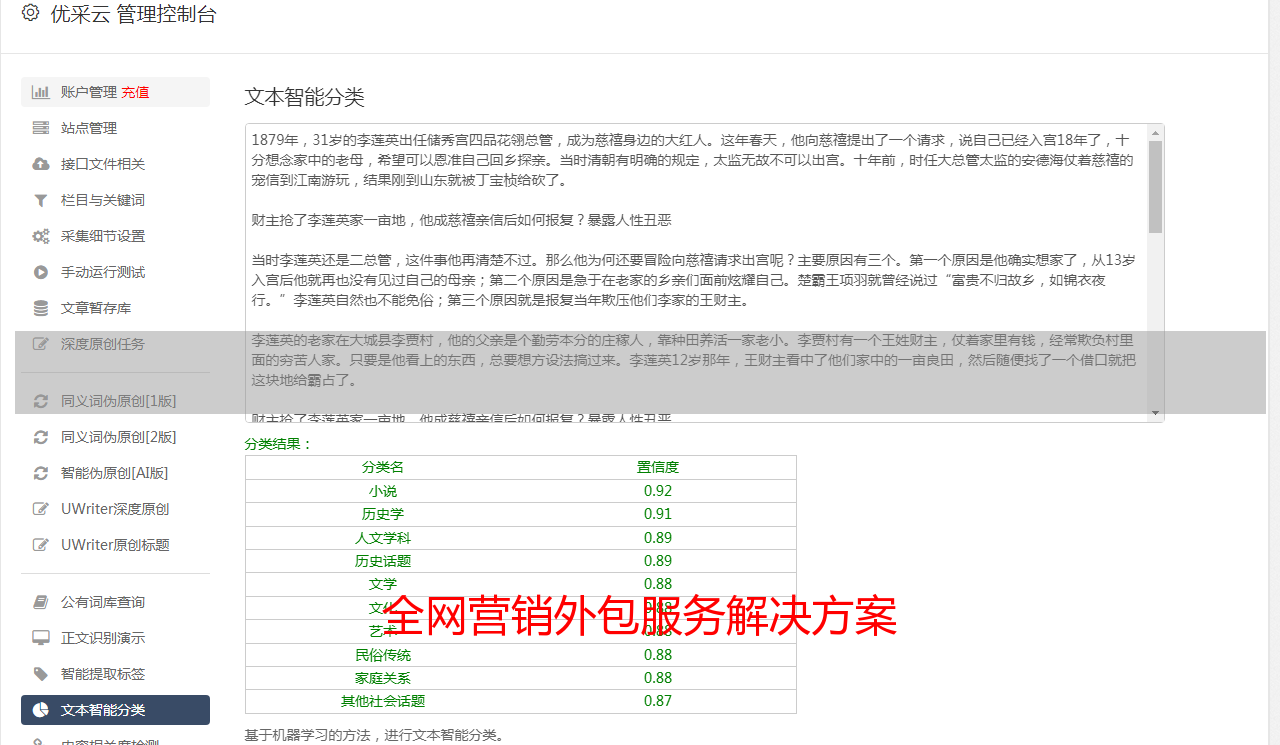Click the text area scrollbar thumb
This screenshot has width=1280, height=745.
tap(1155, 186)
